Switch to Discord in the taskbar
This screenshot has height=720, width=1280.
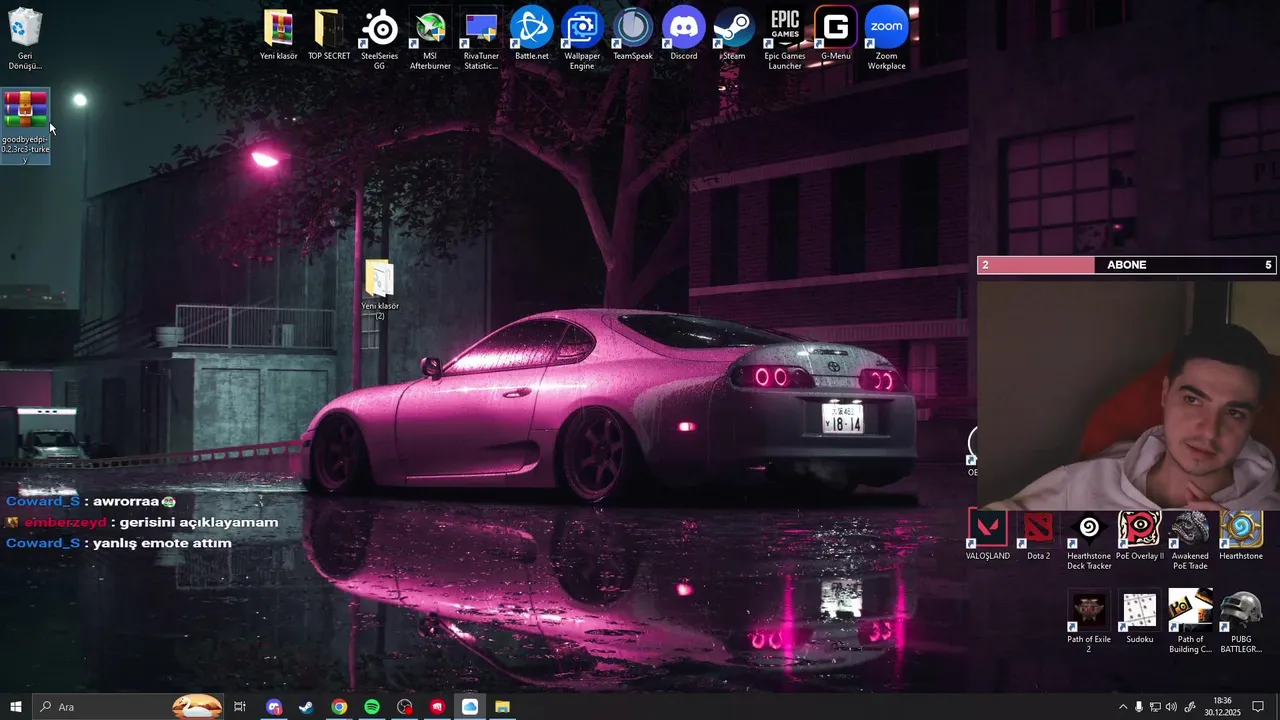[x=274, y=707]
